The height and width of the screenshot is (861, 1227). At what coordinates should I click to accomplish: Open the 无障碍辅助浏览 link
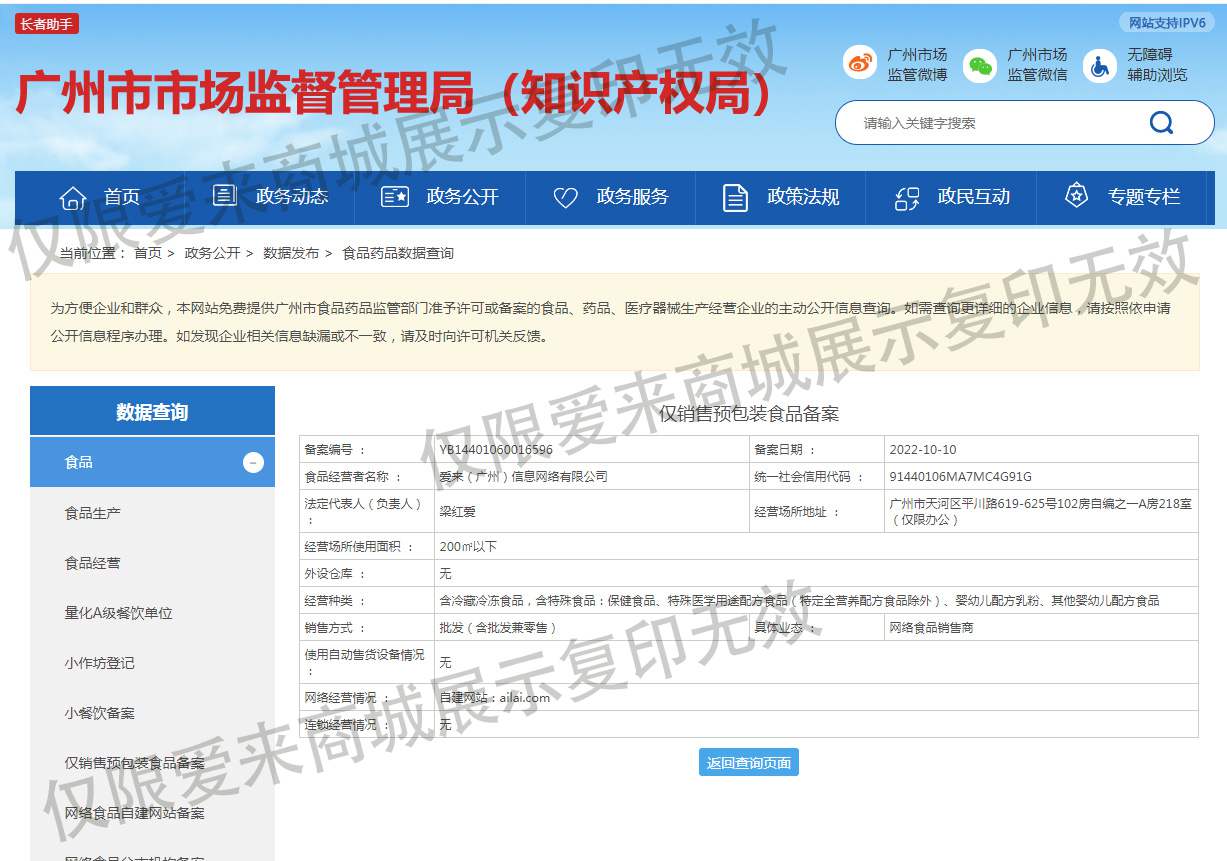point(1157,65)
